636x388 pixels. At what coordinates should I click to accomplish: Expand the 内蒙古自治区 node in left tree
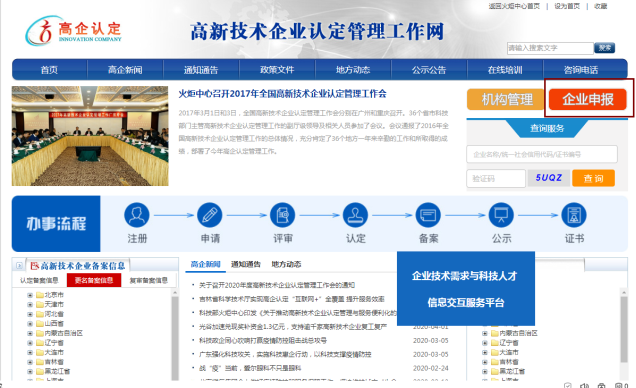click(x=30, y=334)
